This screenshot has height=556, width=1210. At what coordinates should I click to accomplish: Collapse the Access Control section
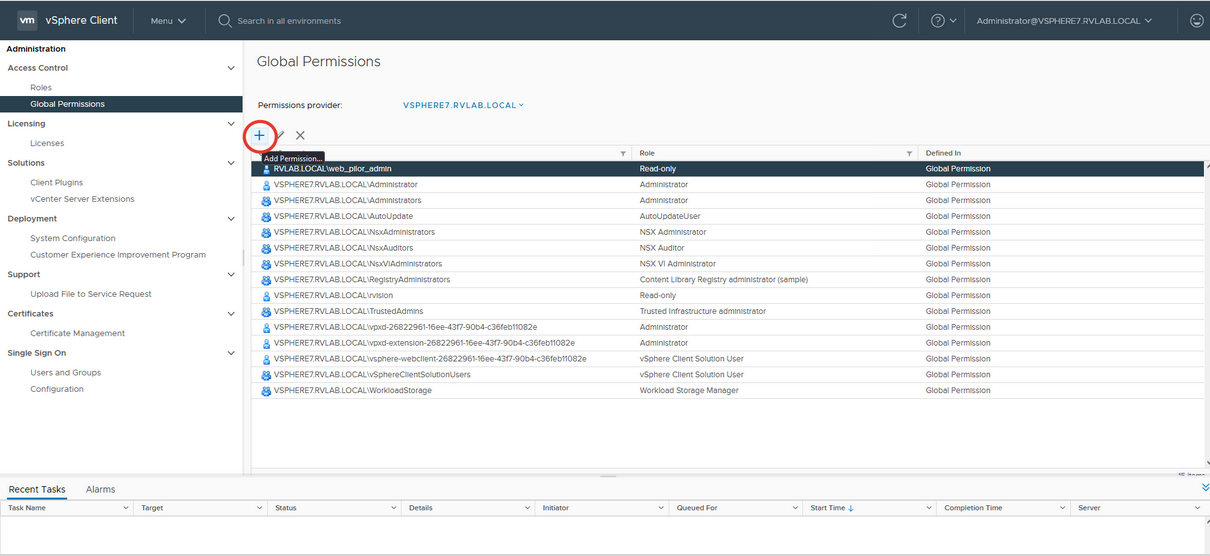[x=231, y=68]
